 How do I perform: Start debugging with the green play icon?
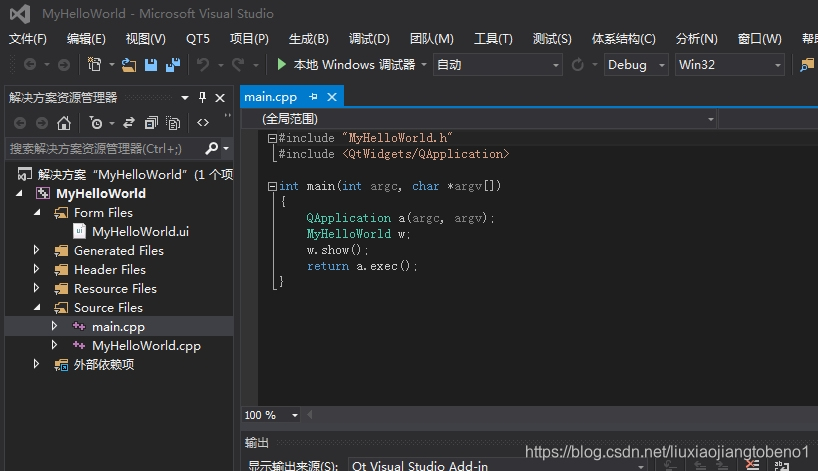[282, 64]
